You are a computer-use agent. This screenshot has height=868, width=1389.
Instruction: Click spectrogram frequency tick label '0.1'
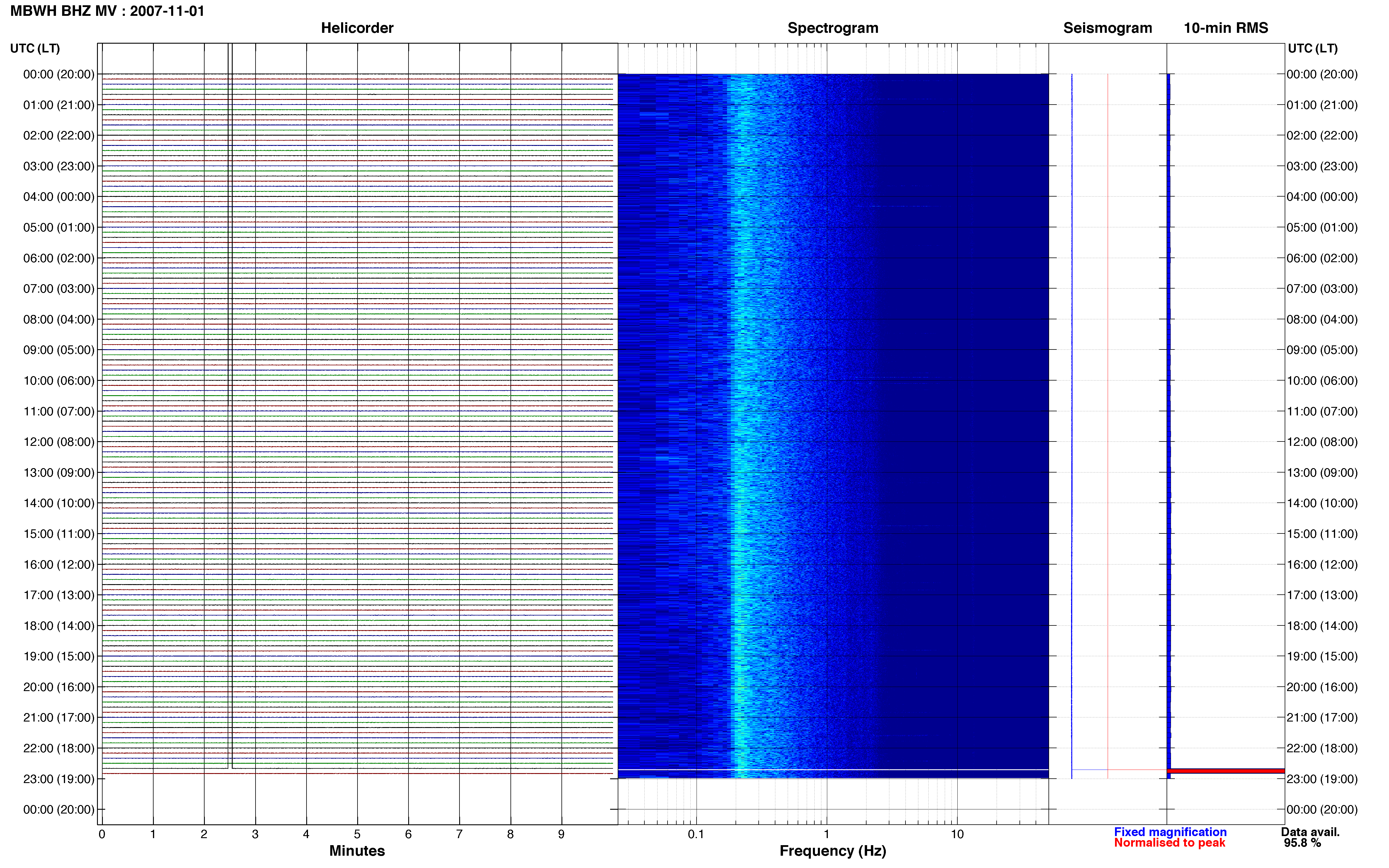coord(696,835)
